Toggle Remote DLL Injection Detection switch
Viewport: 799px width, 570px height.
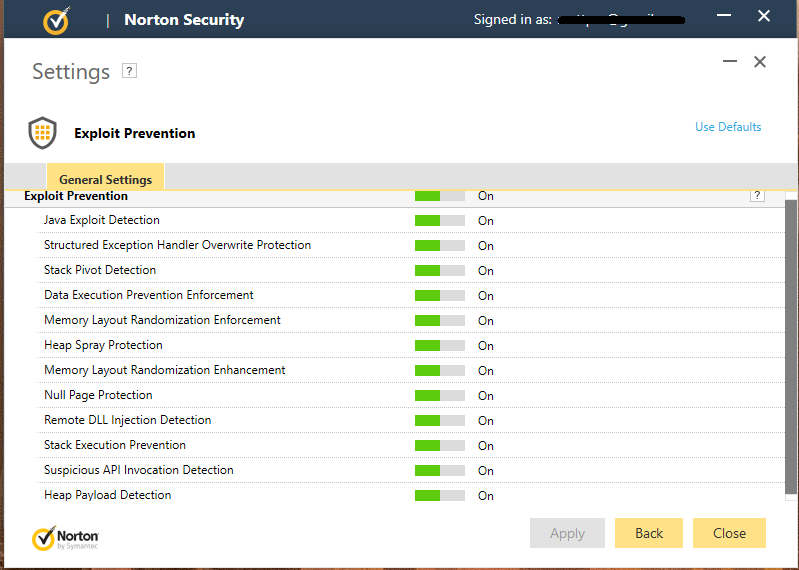pos(440,420)
